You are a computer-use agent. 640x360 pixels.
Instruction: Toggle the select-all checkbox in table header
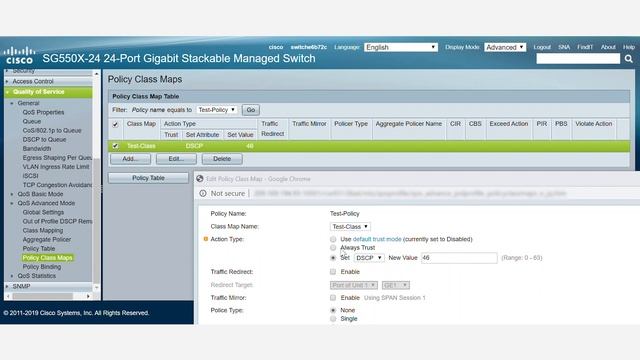[x=116, y=124]
